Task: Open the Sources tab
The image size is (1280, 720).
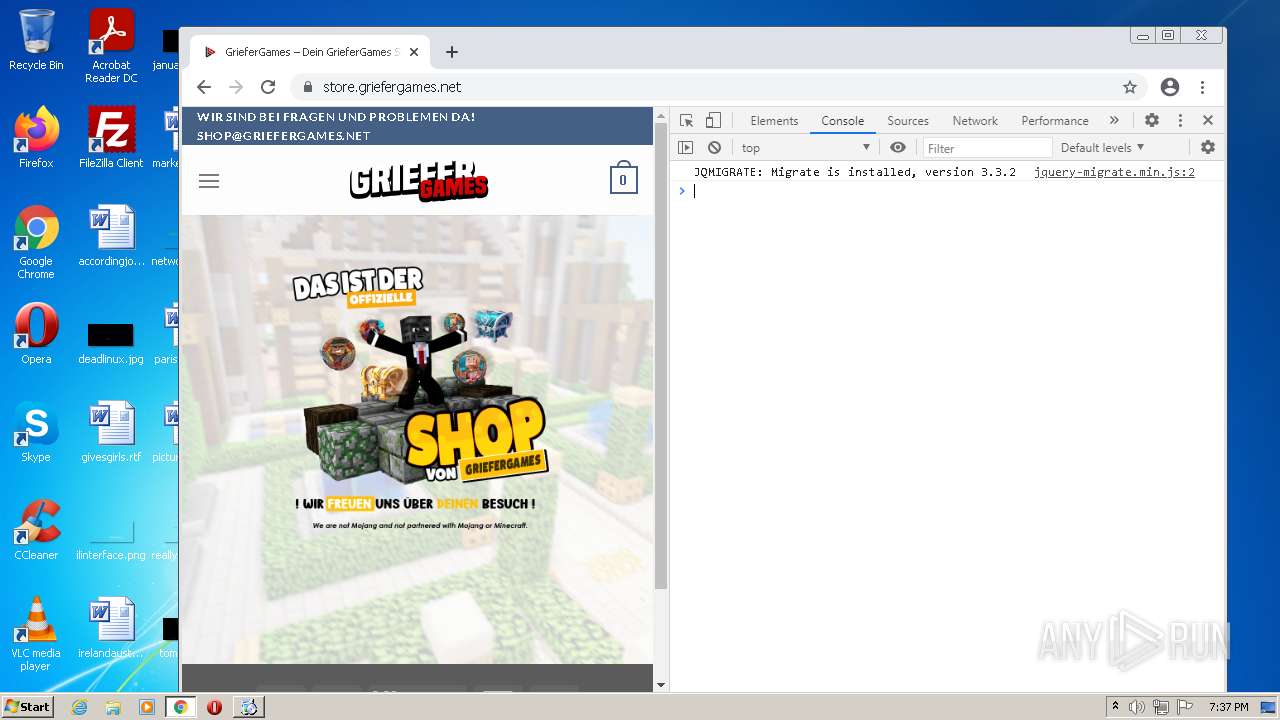Action: point(908,120)
